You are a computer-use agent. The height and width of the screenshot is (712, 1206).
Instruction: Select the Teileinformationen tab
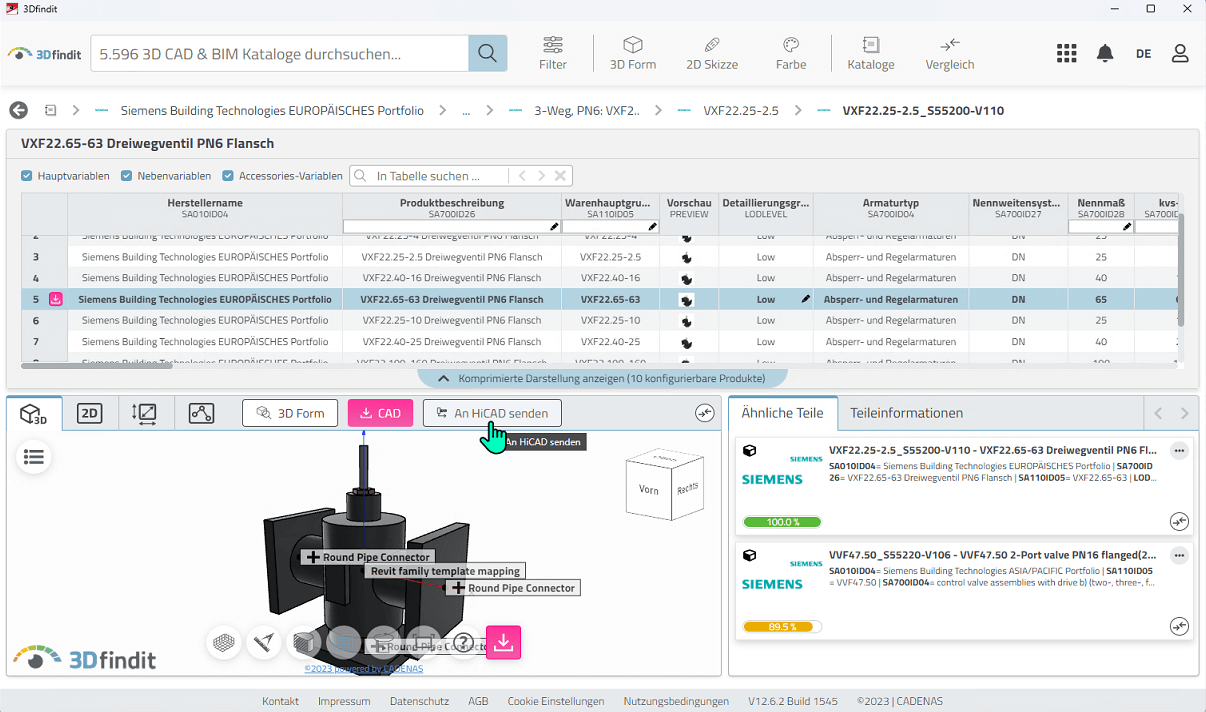click(906, 413)
